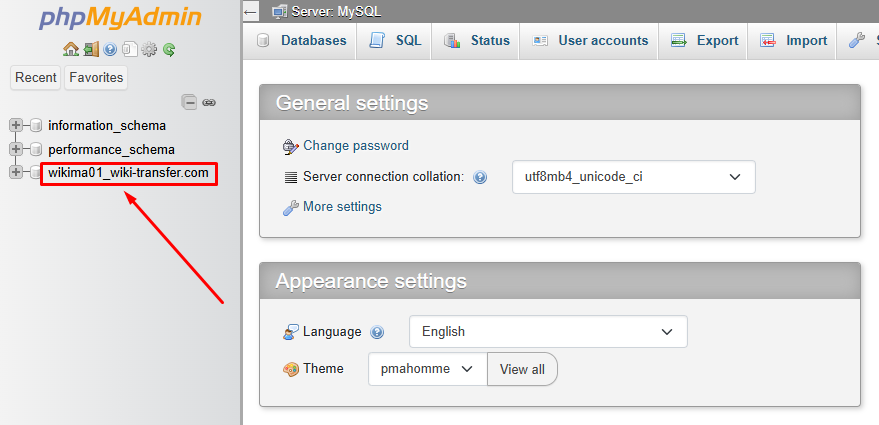Open the Server connection collation dropdown

pyautogui.click(x=634, y=177)
